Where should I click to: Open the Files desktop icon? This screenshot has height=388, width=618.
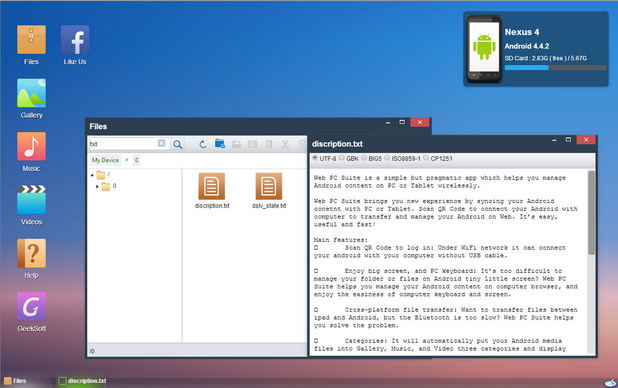[x=31, y=40]
